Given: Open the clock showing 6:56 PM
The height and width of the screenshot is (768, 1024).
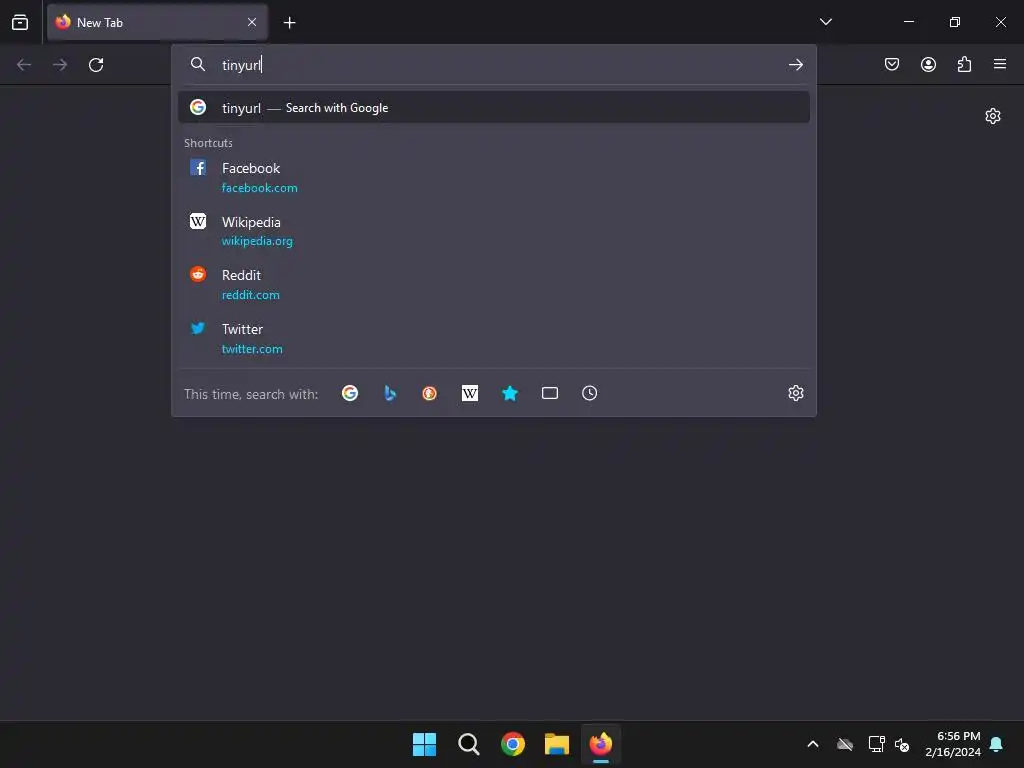Looking at the screenshot, I should 953,744.
